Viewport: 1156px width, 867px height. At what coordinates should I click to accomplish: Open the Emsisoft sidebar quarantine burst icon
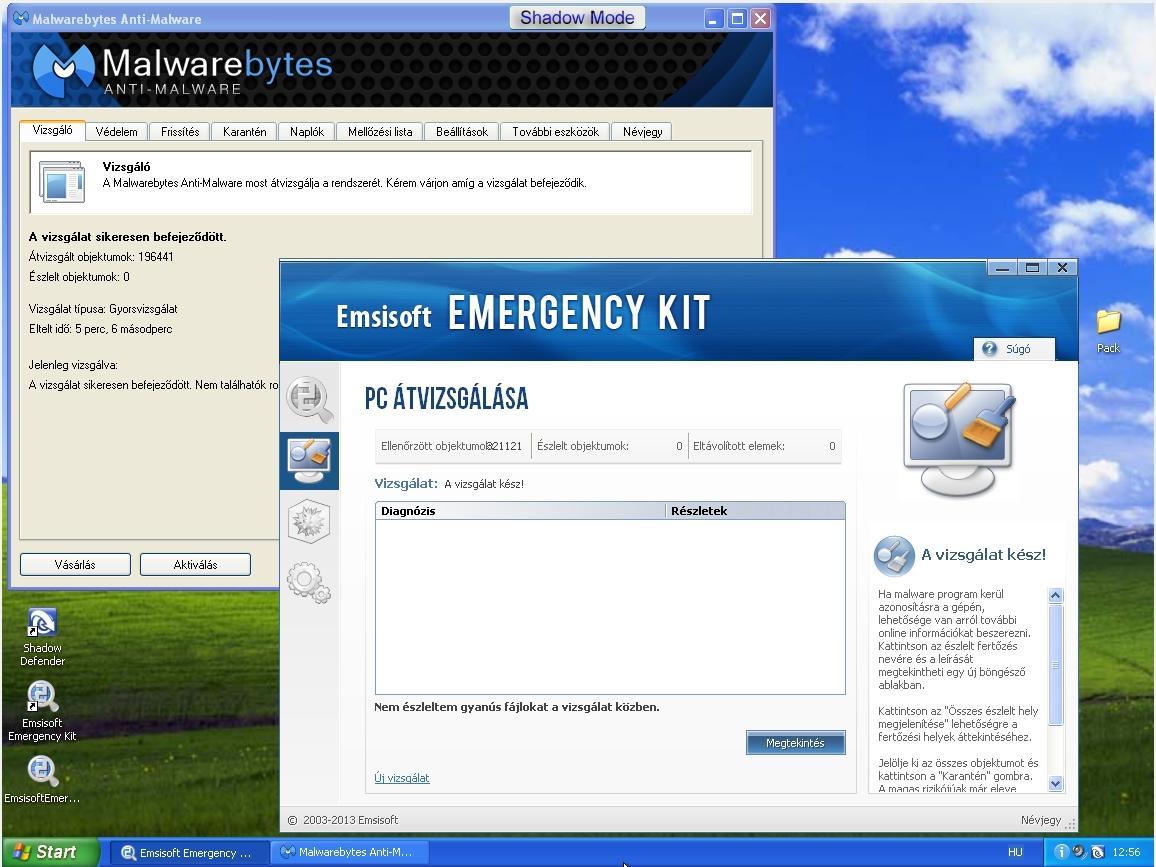coord(310,520)
